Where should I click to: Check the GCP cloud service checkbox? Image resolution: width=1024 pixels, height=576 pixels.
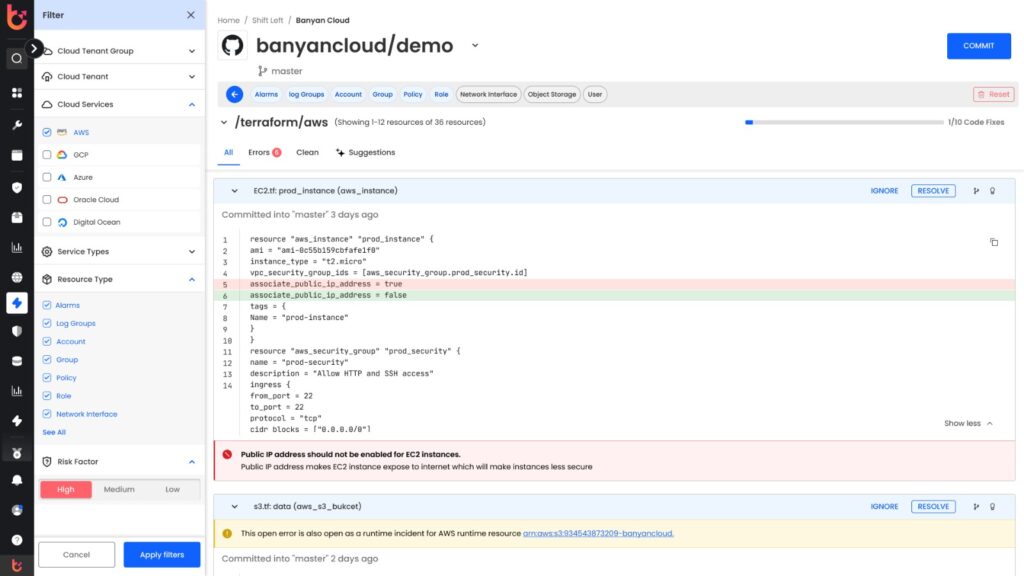47,155
